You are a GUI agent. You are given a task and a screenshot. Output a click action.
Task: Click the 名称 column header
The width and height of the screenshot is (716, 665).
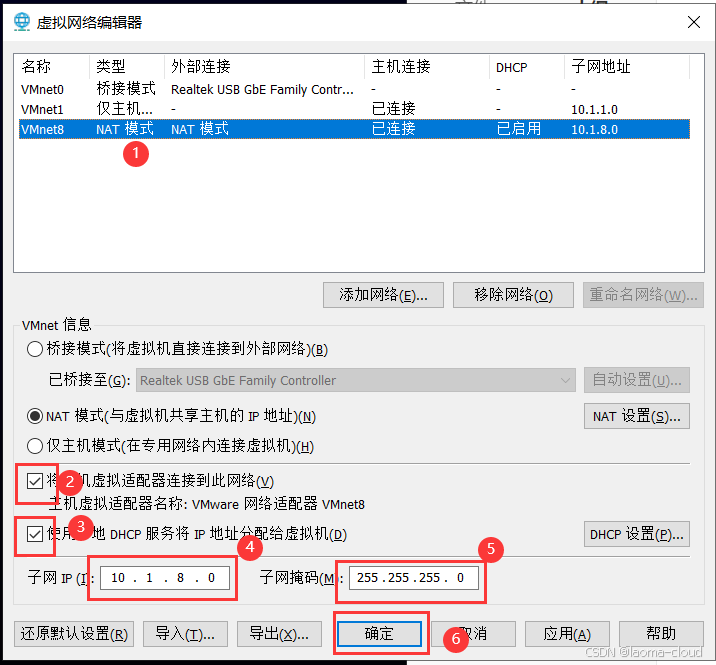click(52, 67)
